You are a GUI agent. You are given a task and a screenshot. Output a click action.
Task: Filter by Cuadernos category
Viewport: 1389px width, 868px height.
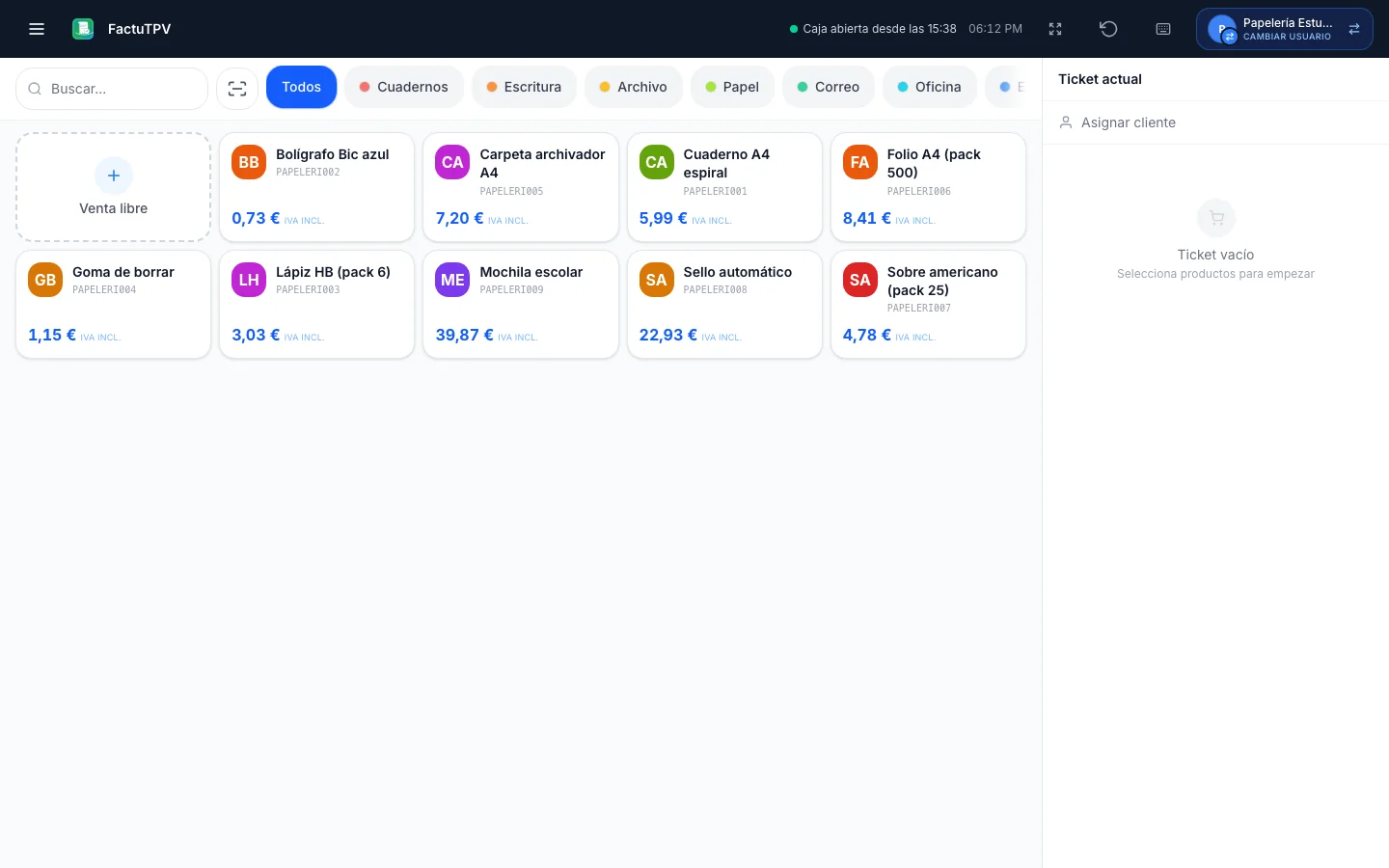pyautogui.click(x=404, y=87)
